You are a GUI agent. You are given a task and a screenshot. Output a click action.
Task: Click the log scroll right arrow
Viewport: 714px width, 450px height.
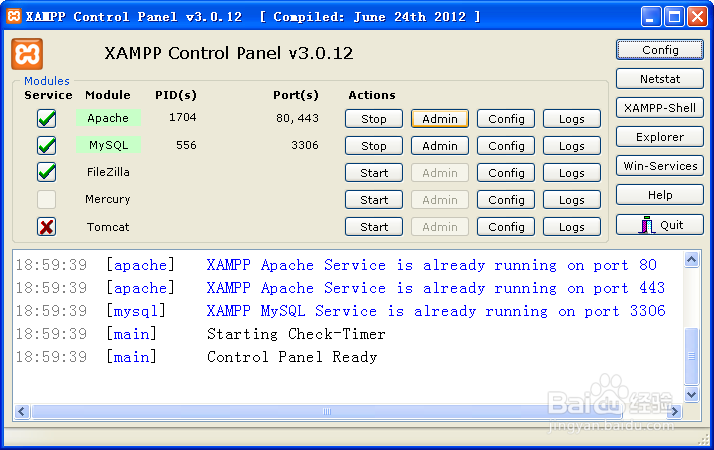[x=674, y=412]
